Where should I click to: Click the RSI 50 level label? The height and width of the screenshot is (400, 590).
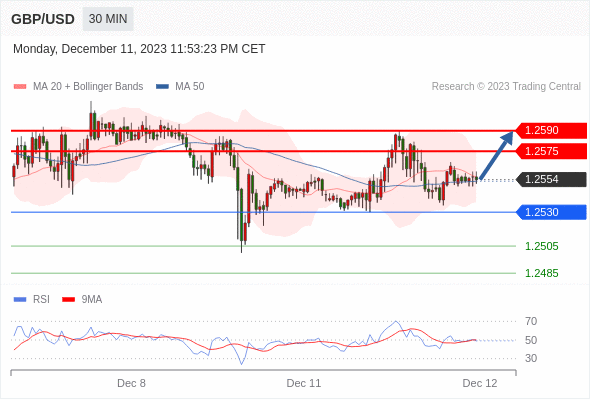click(x=531, y=340)
